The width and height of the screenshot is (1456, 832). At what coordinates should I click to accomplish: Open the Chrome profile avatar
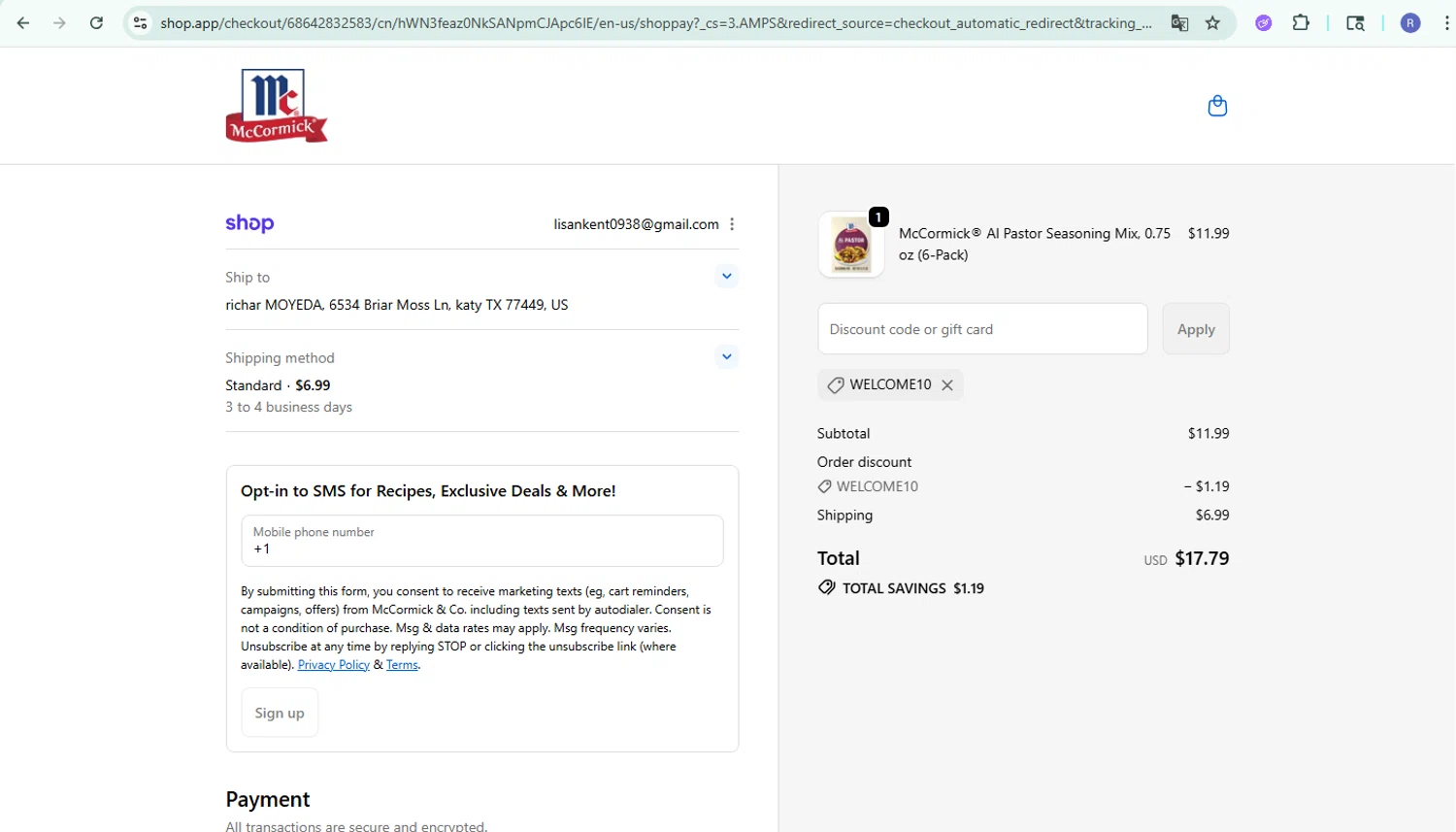(x=1410, y=23)
